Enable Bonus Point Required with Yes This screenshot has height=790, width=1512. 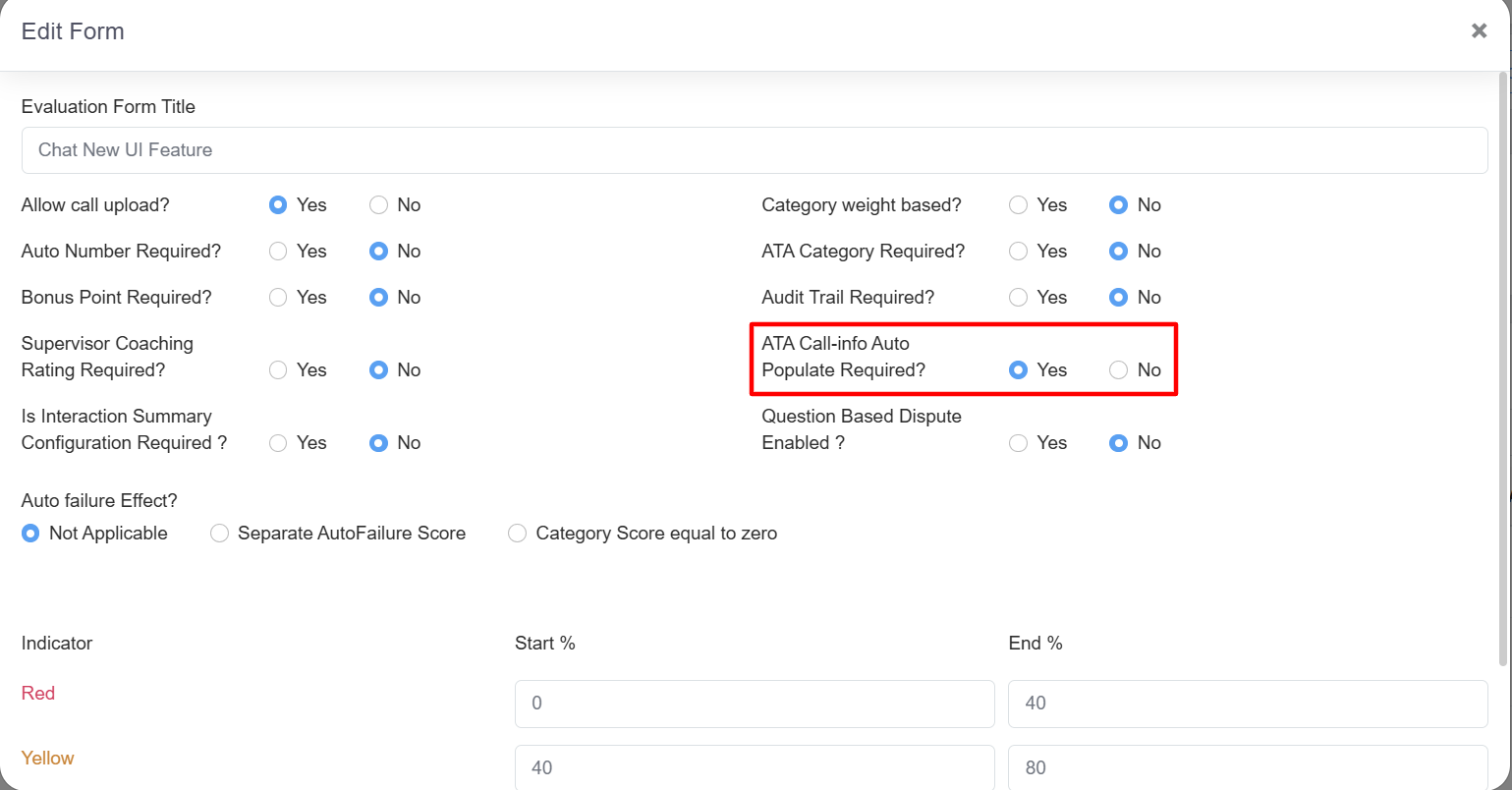(x=279, y=298)
